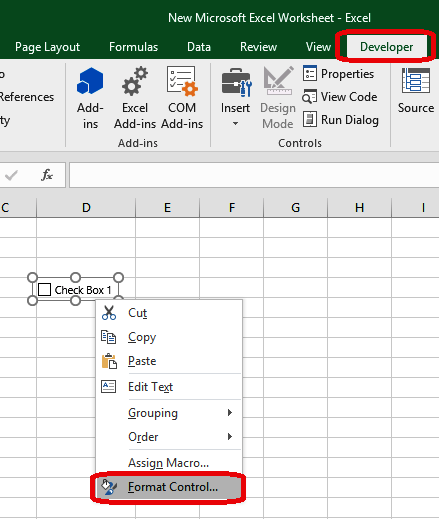Choose Copy from the context menu
This screenshot has width=439, height=519.
[x=169, y=337]
